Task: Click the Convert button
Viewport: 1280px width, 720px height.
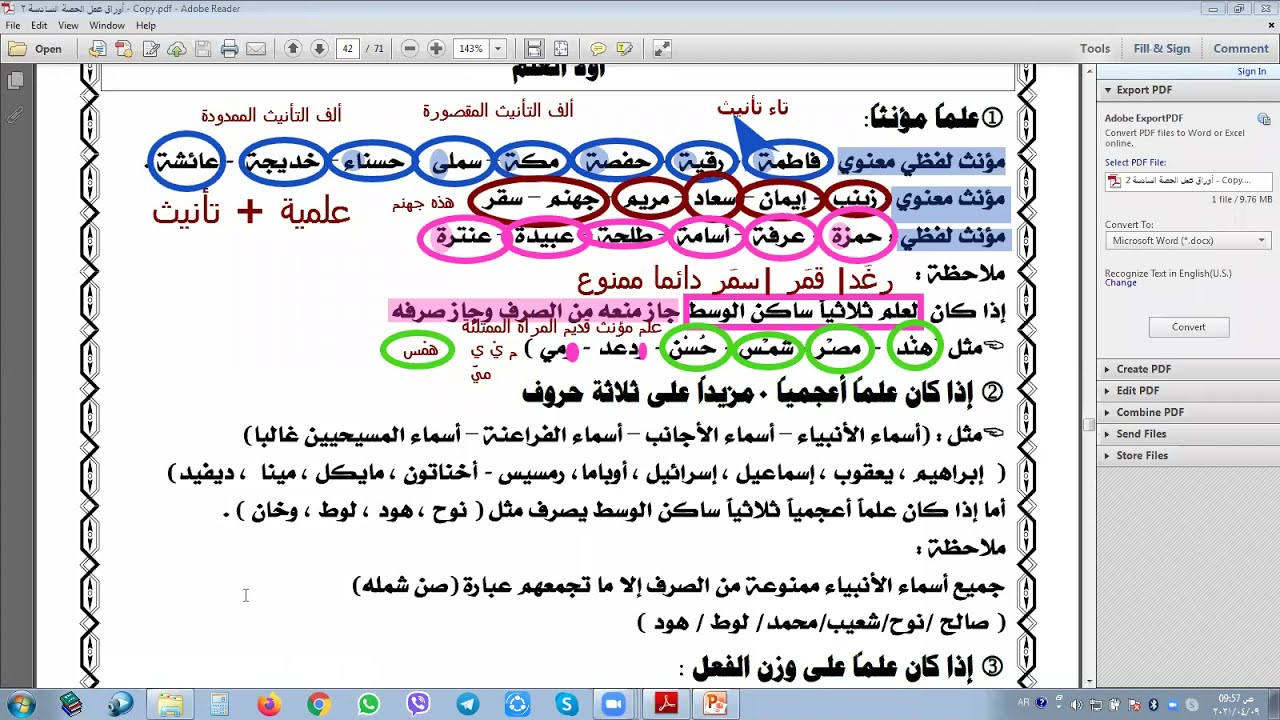Action: [x=1188, y=327]
